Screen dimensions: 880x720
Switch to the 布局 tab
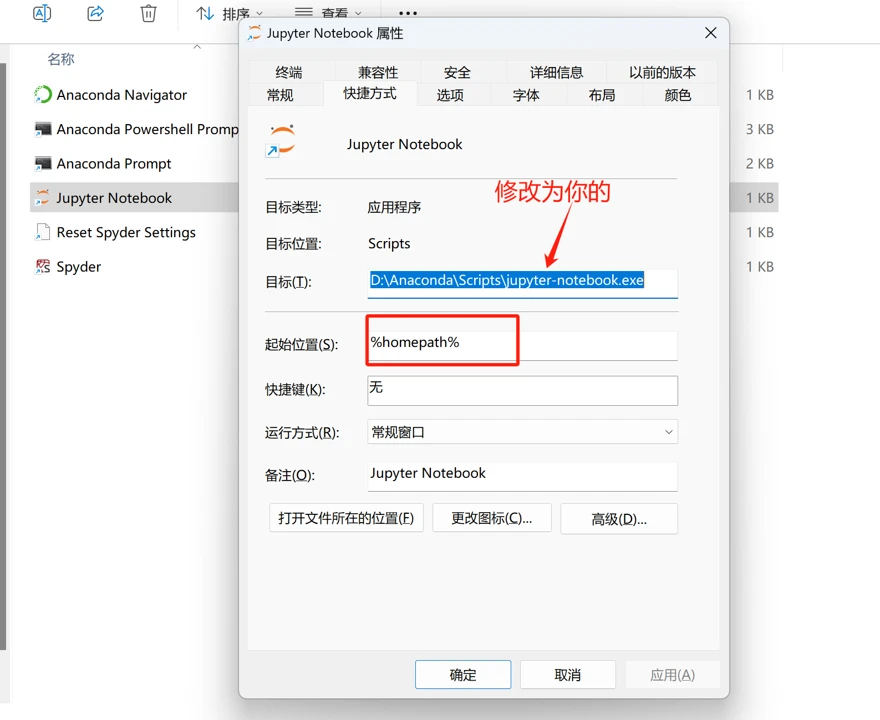602,95
